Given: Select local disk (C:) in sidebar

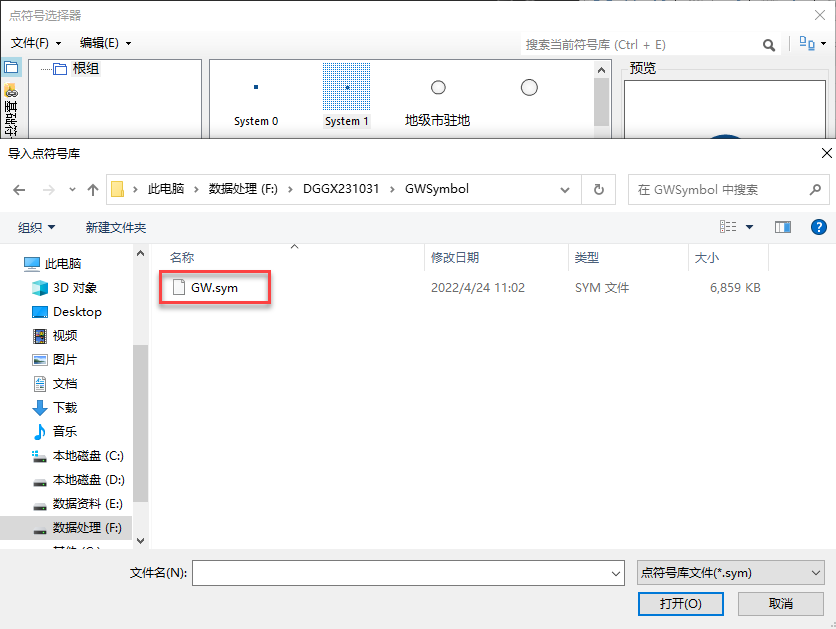Looking at the screenshot, I should click(x=87, y=456).
